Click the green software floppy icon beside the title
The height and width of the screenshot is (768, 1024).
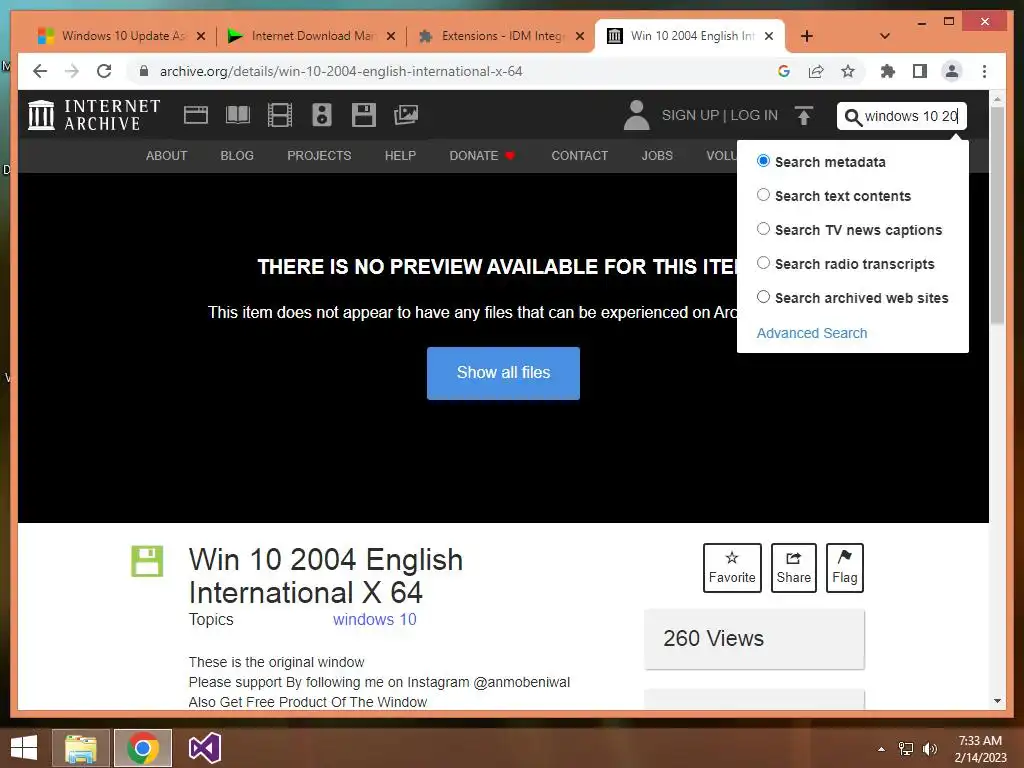[147, 561]
